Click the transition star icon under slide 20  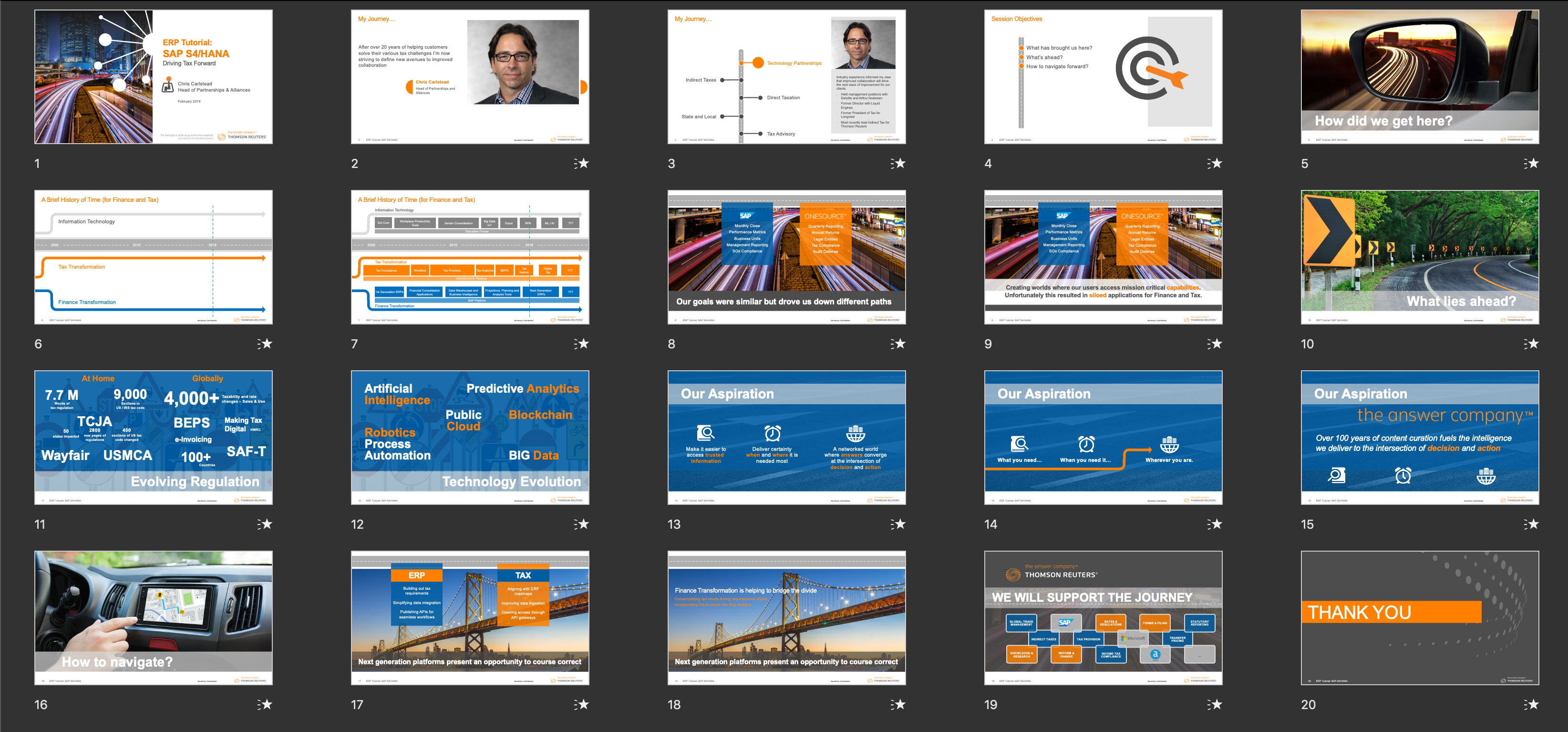(x=1531, y=705)
